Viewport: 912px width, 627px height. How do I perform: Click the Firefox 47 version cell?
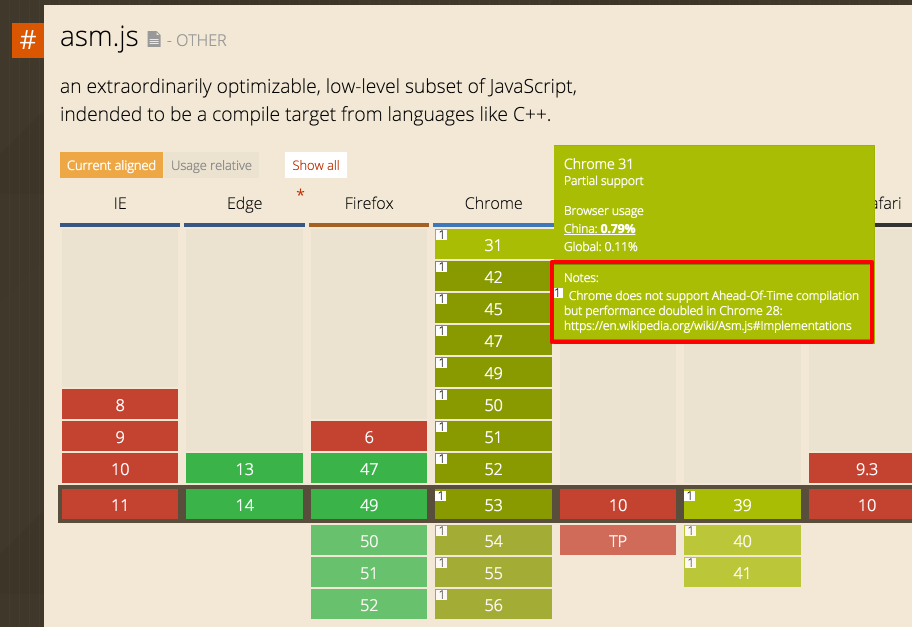pos(369,468)
